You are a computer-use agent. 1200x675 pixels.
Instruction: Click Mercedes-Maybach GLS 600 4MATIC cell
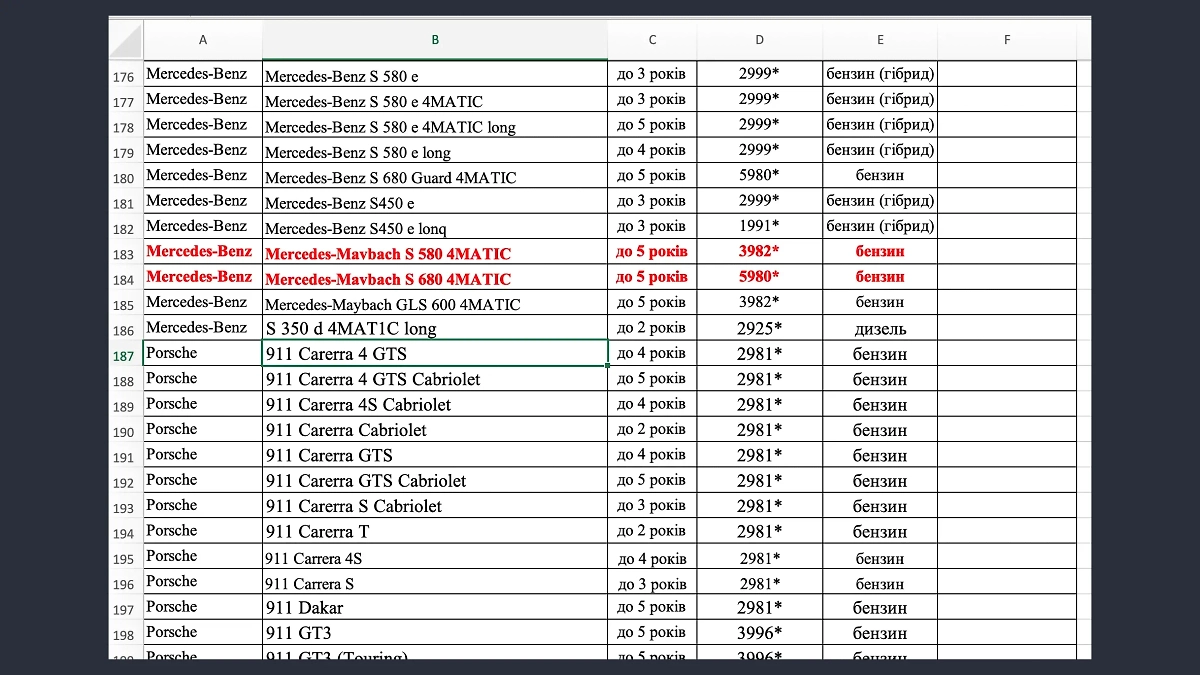pos(435,304)
